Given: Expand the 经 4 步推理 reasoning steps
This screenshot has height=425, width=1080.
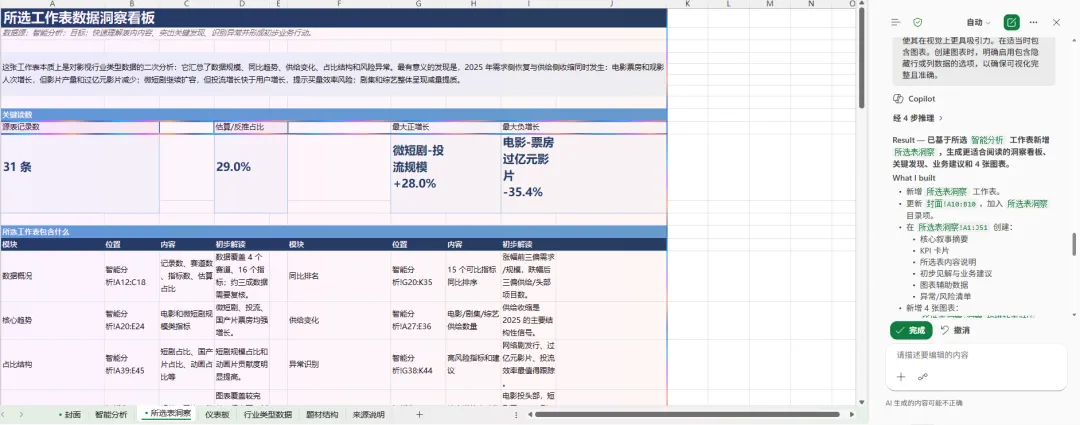Looking at the screenshot, I should point(917,118).
